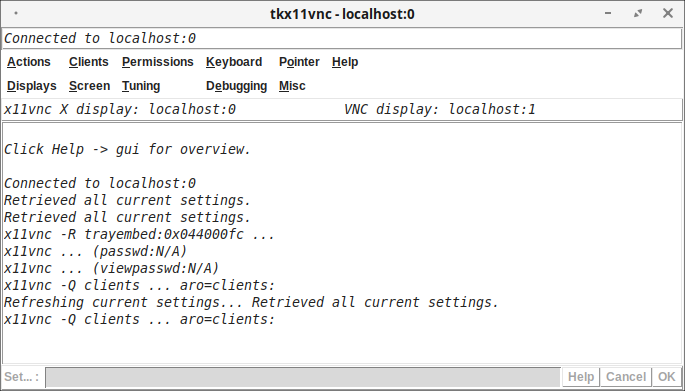Open the Tuning menu
The height and width of the screenshot is (391, 685).
click(x=141, y=86)
